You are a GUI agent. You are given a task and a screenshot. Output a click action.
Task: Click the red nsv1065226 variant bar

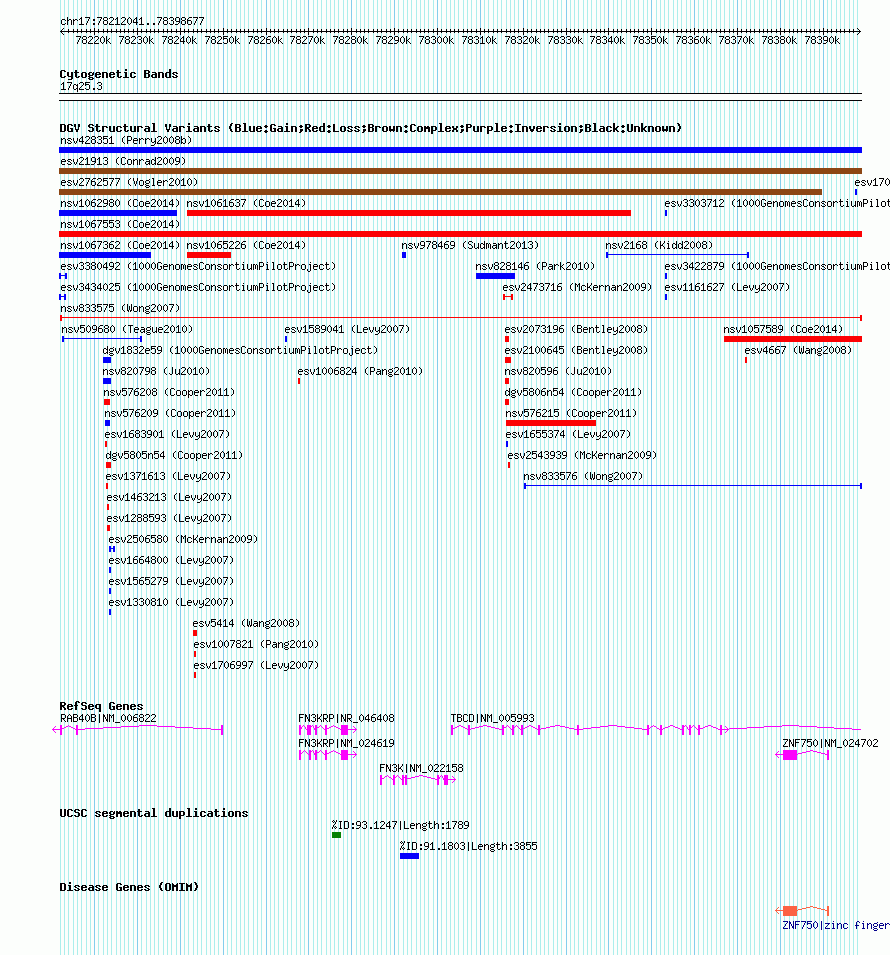[x=209, y=255]
